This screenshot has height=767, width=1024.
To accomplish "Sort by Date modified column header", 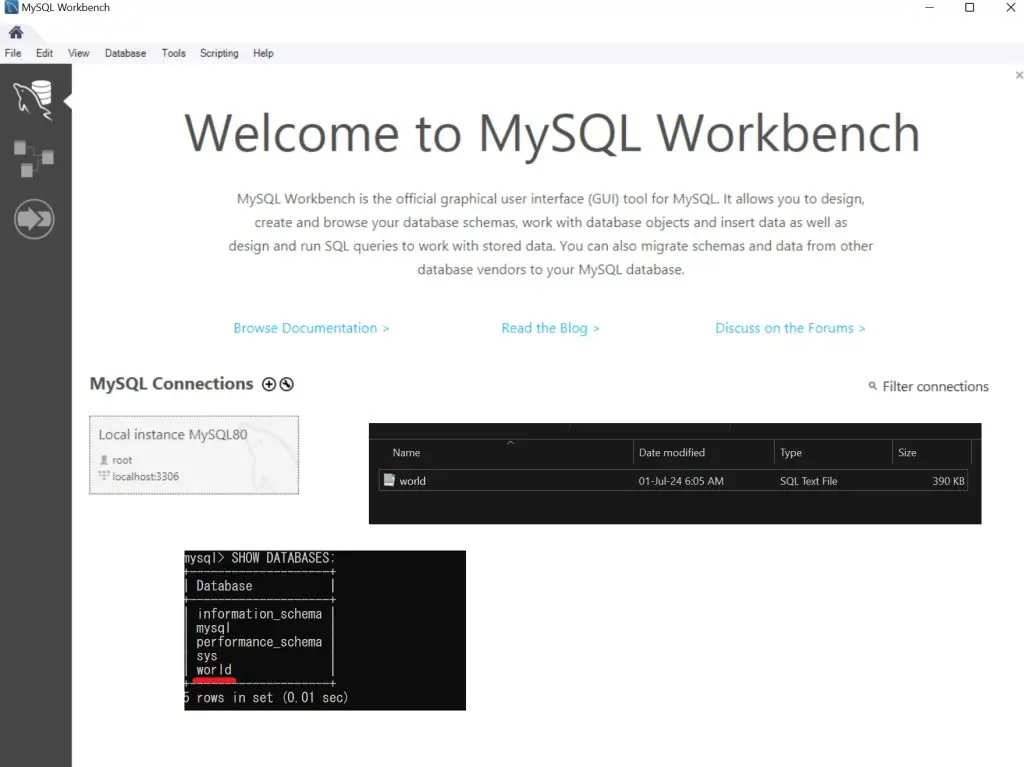I will tap(671, 452).
